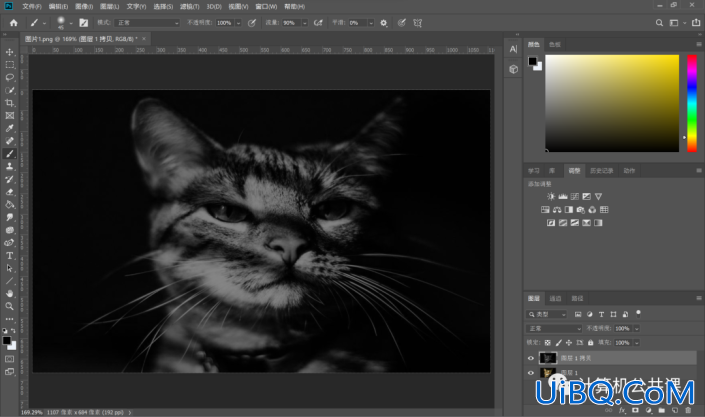This screenshot has width=705, height=417.
Task: Open the smoothing 0% slider arrow
Action: [x=371, y=22]
